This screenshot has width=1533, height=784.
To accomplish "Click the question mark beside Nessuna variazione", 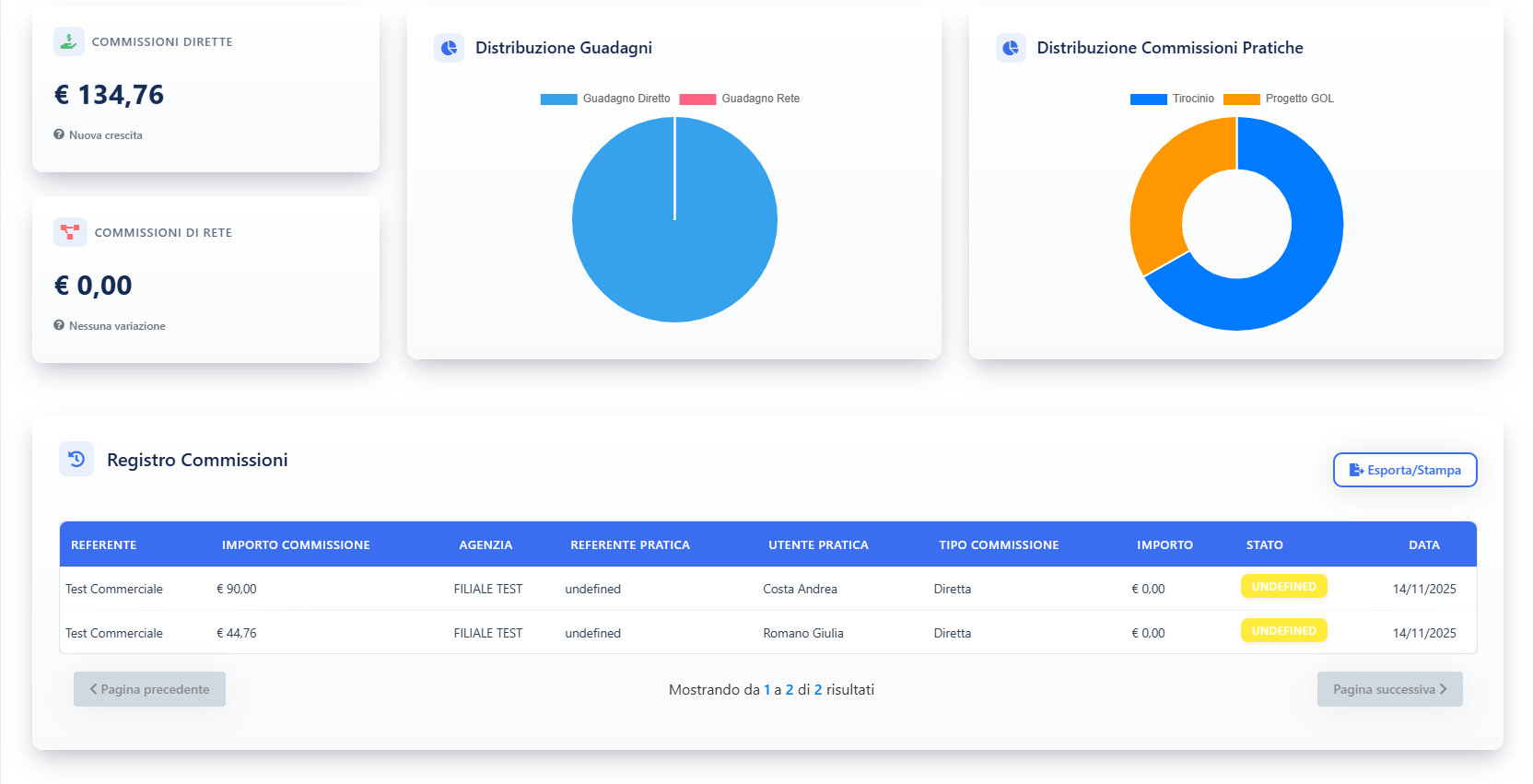I will tap(59, 325).
